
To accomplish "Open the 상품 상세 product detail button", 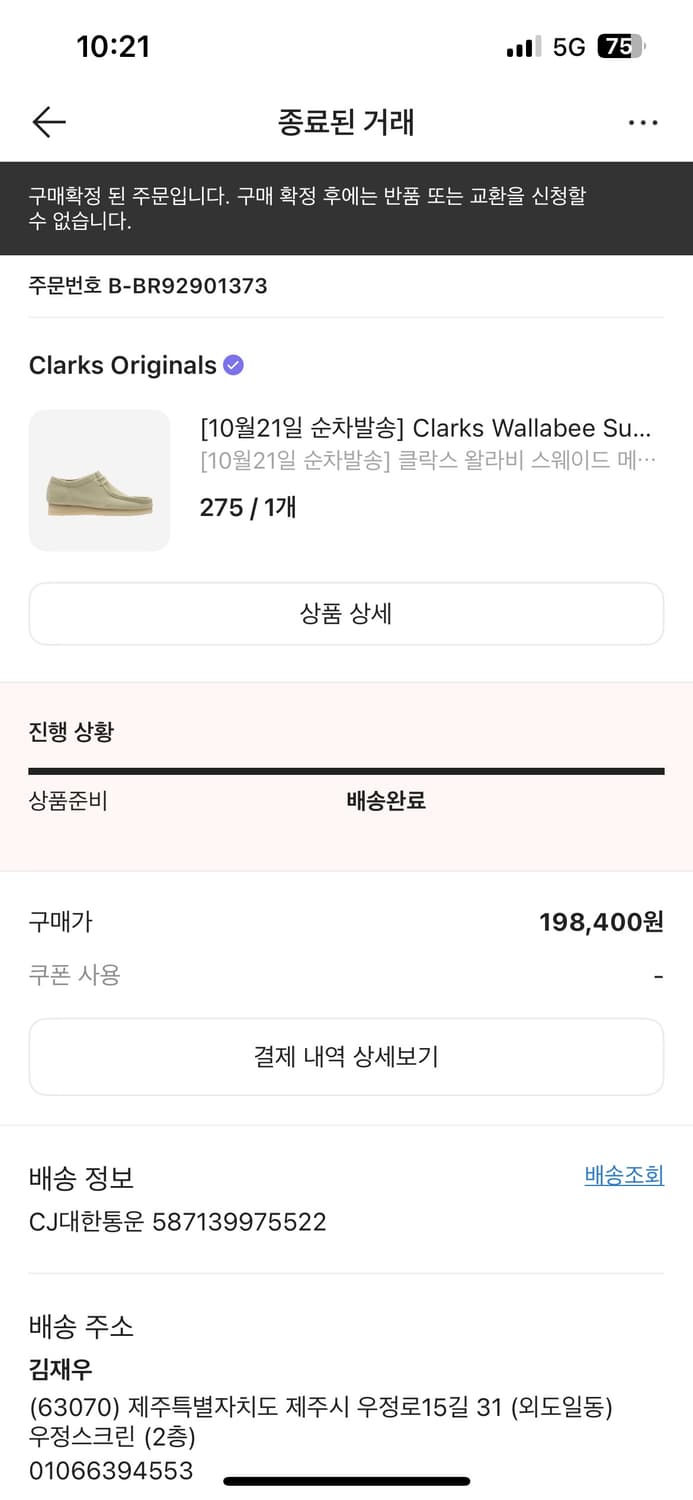I will (x=346, y=613).
